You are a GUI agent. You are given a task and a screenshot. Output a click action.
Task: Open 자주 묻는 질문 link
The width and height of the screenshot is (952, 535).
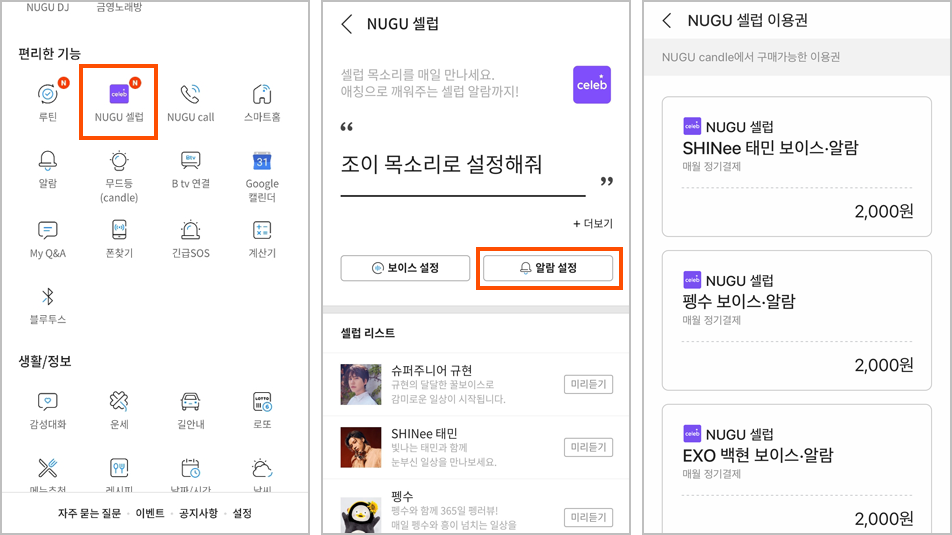(x=89, y=513)
